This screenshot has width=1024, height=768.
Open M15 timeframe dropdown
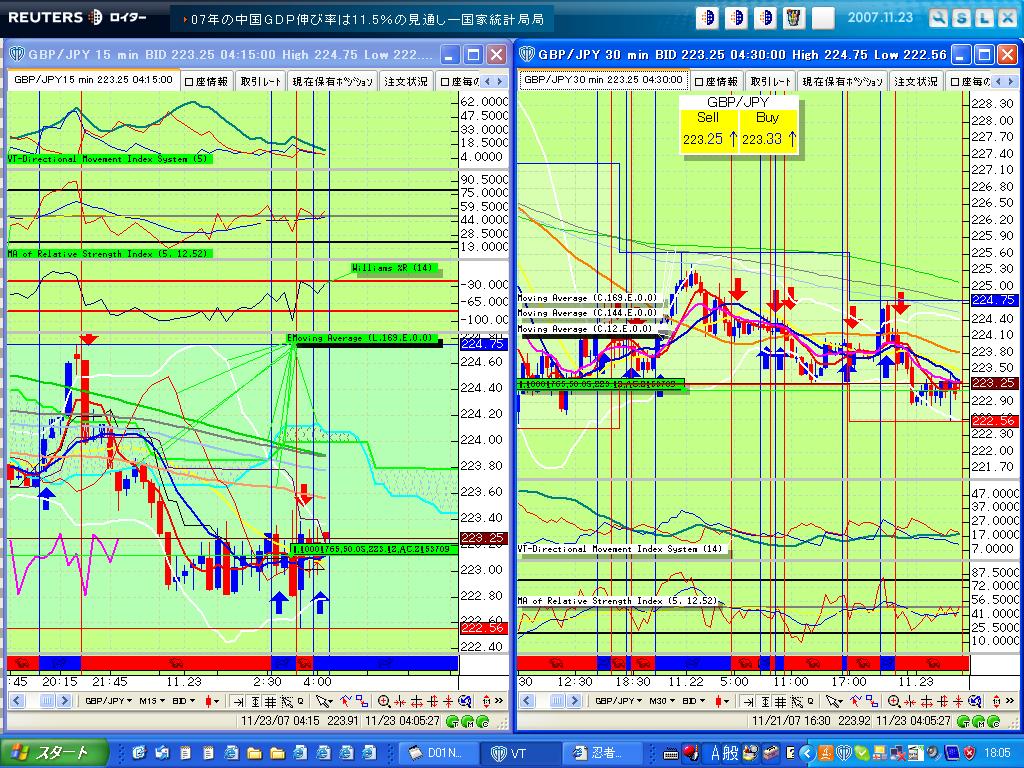pyautogui.click(x=152, y=701)
